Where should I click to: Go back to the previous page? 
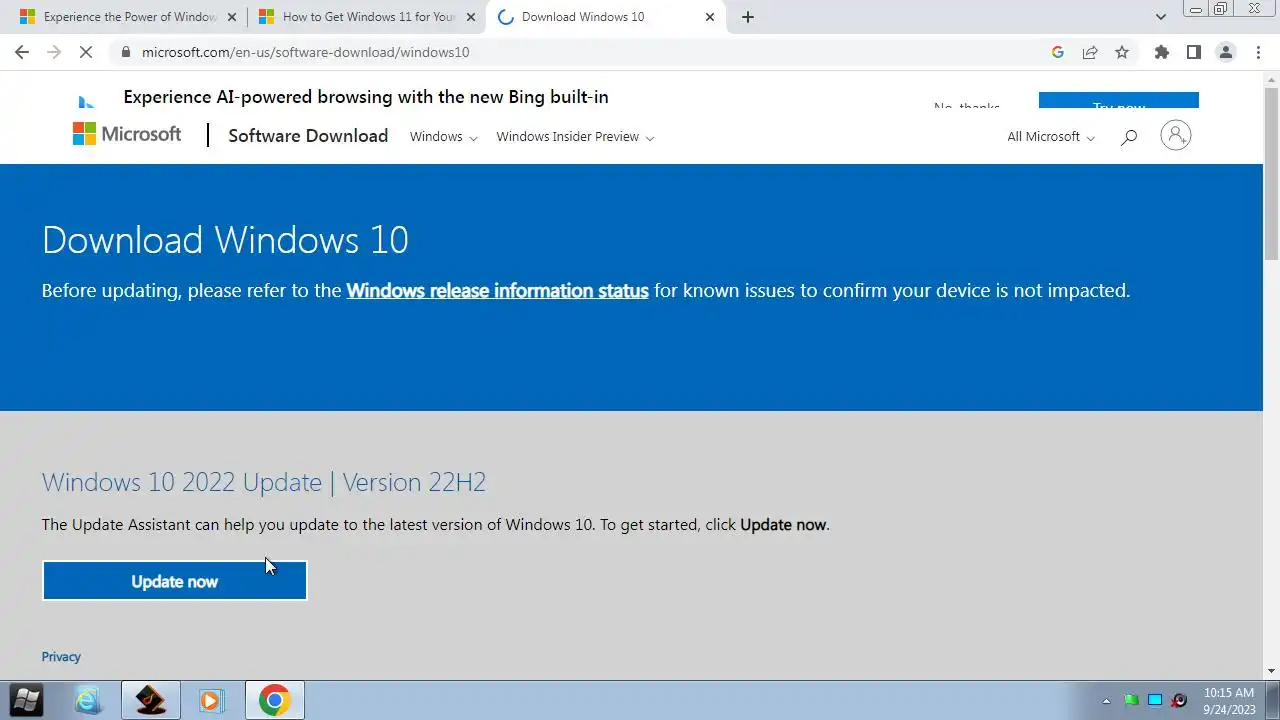click(x=22, y=52)
